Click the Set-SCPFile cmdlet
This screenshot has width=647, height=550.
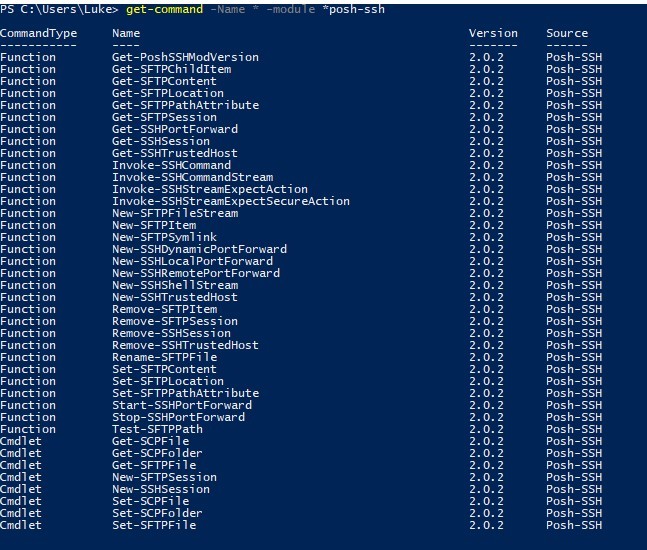150,501
